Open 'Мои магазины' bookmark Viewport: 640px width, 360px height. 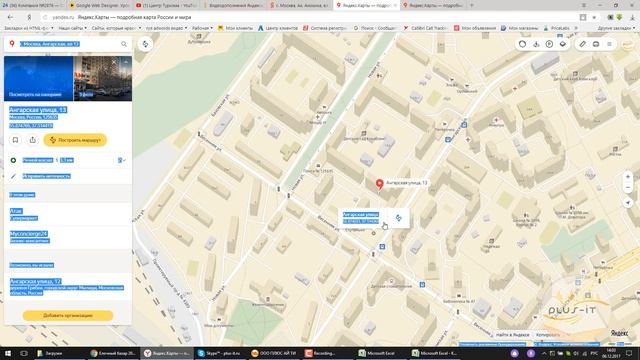point(520,28)
